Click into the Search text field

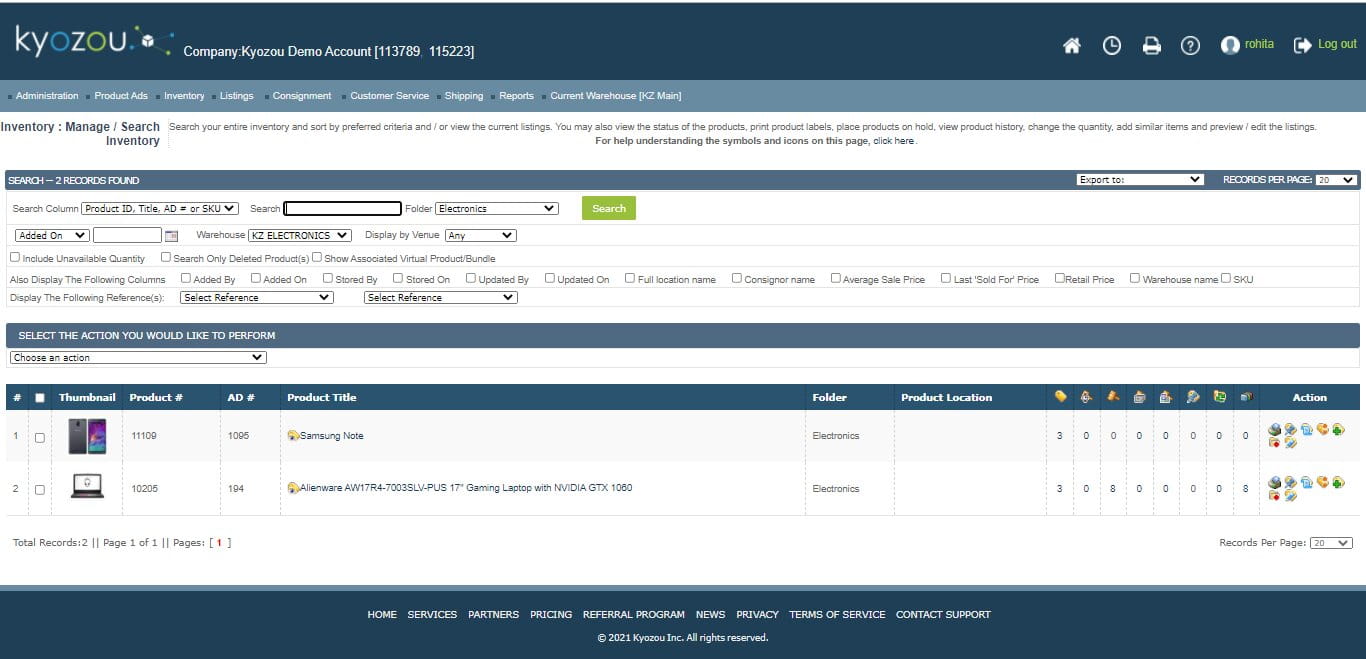[x=343, y=208]
